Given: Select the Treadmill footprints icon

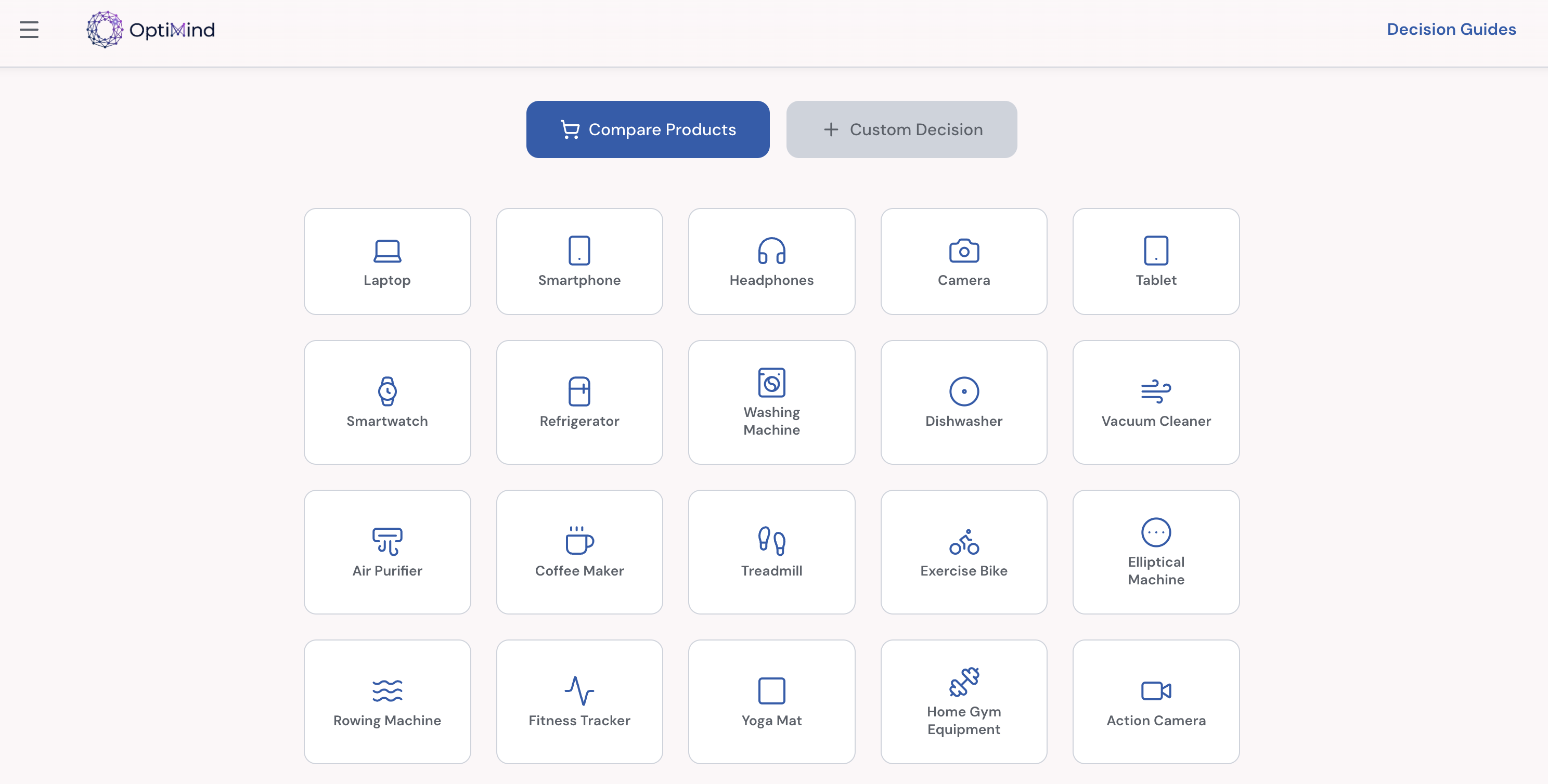Looking at the screenshot, I should 771,541.
